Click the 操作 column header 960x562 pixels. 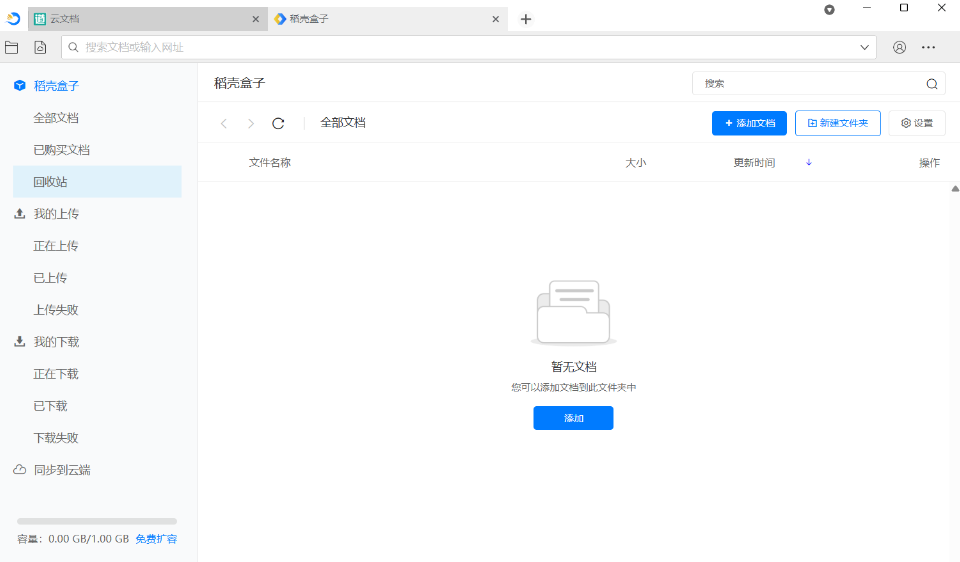(929, 162)
